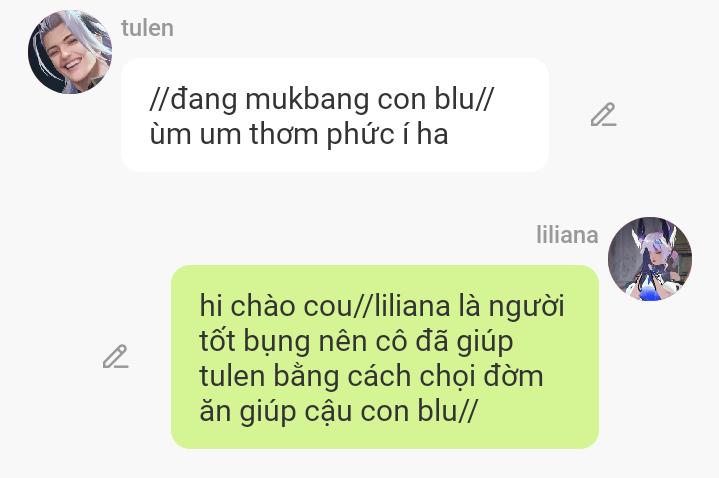Click the line "tốt bụng nên cô đã giúp"
The image size is (719, 478).
point(356,341)
